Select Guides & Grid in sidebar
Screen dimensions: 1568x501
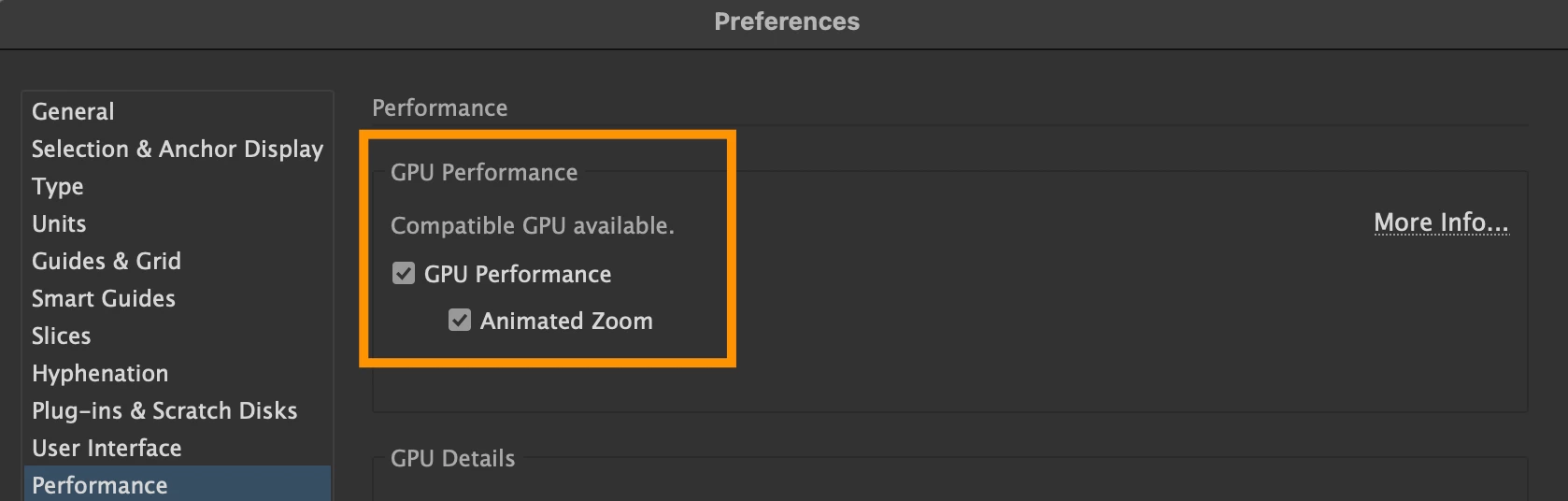(x=107, y=261)
